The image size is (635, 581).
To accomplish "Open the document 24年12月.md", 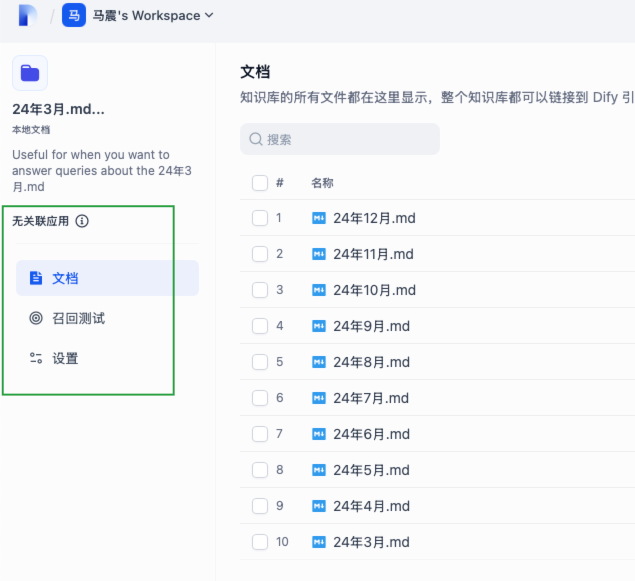I will [x=374, y=218].
